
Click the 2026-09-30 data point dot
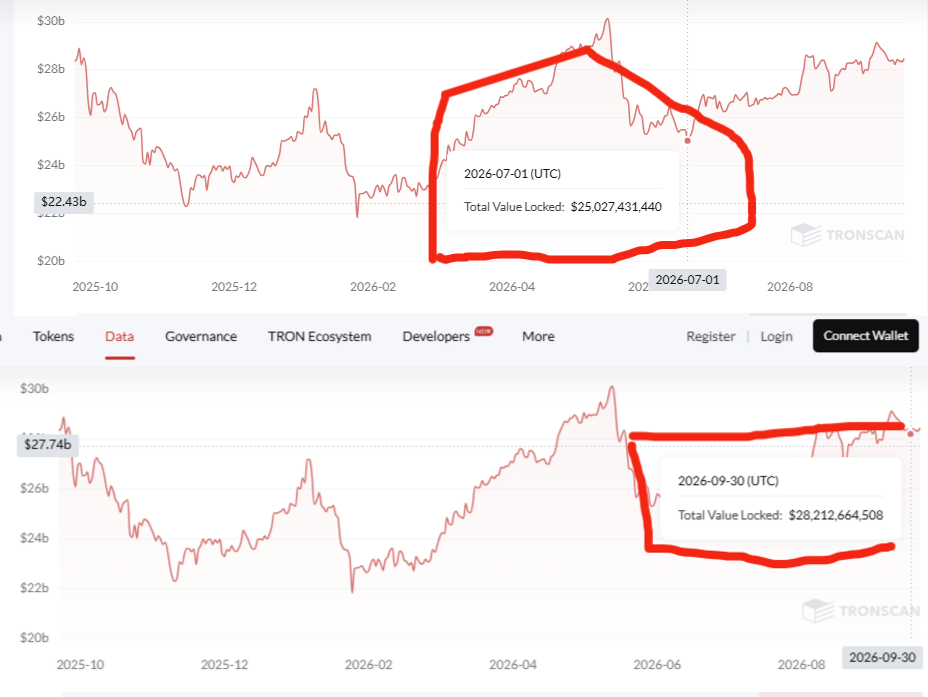[910, 434]
